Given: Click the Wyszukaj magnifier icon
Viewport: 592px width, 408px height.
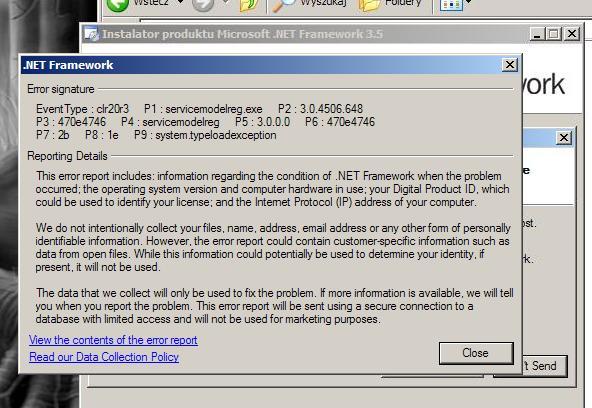Looking at the screenshot, I should (283, 5).
